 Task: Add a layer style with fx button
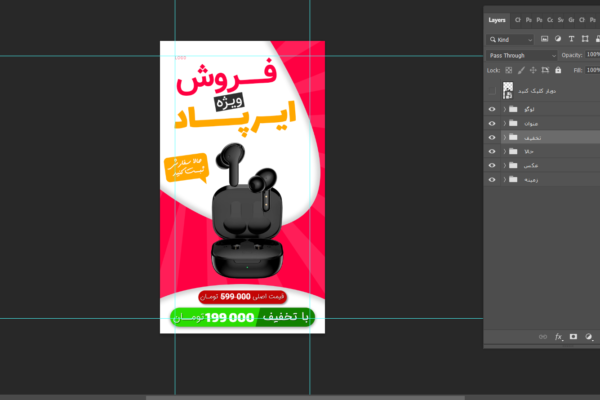pyautogui.click(x=557, y=338)
